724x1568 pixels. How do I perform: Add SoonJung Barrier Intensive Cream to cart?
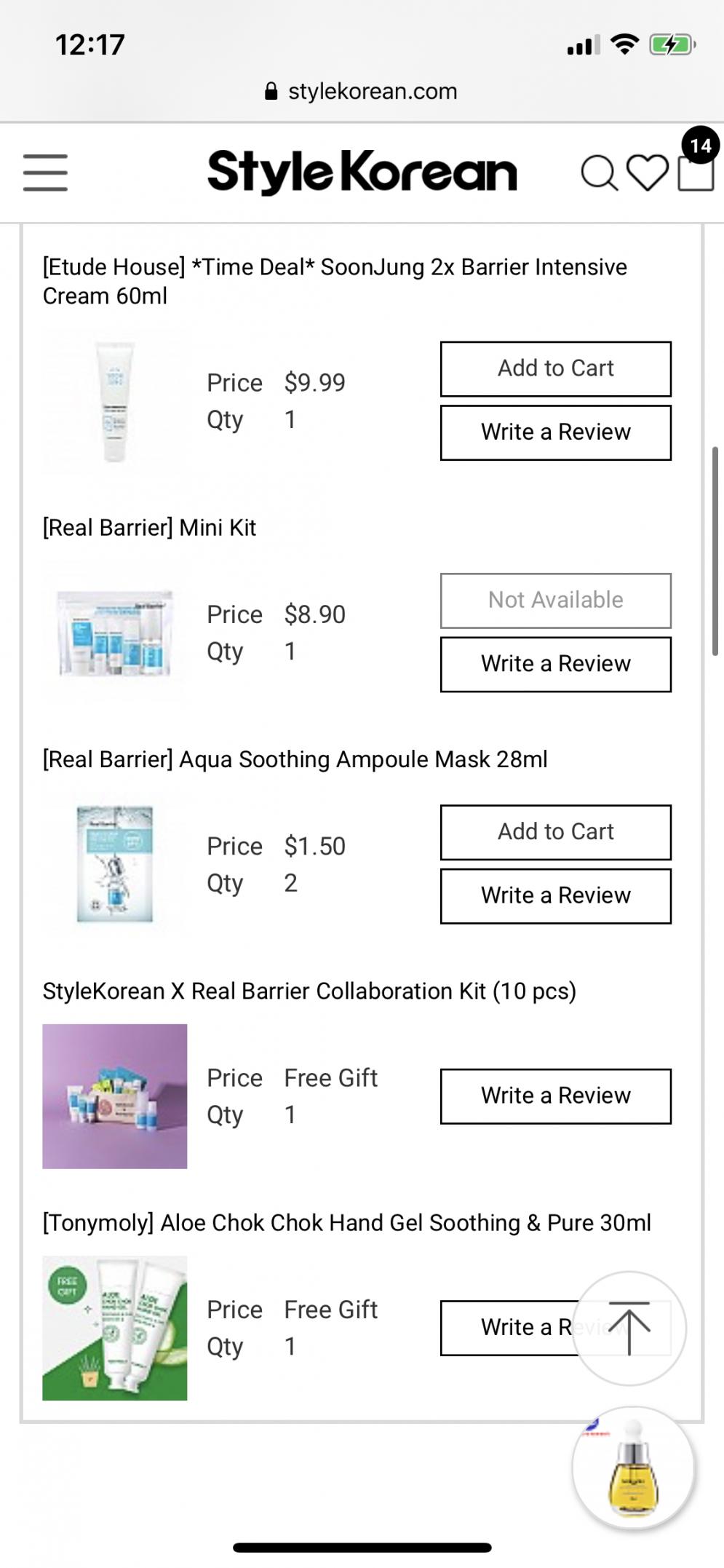click(x=555, y=368)
